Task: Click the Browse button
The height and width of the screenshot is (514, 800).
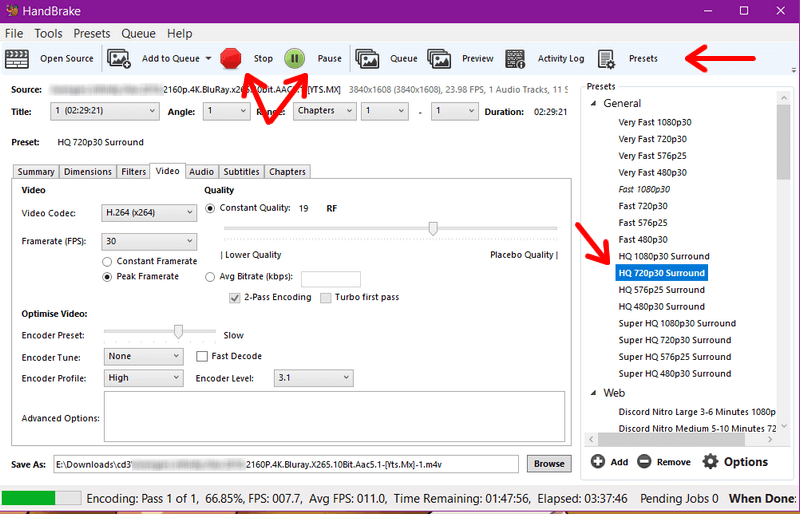Action: [x=548, y=464]
